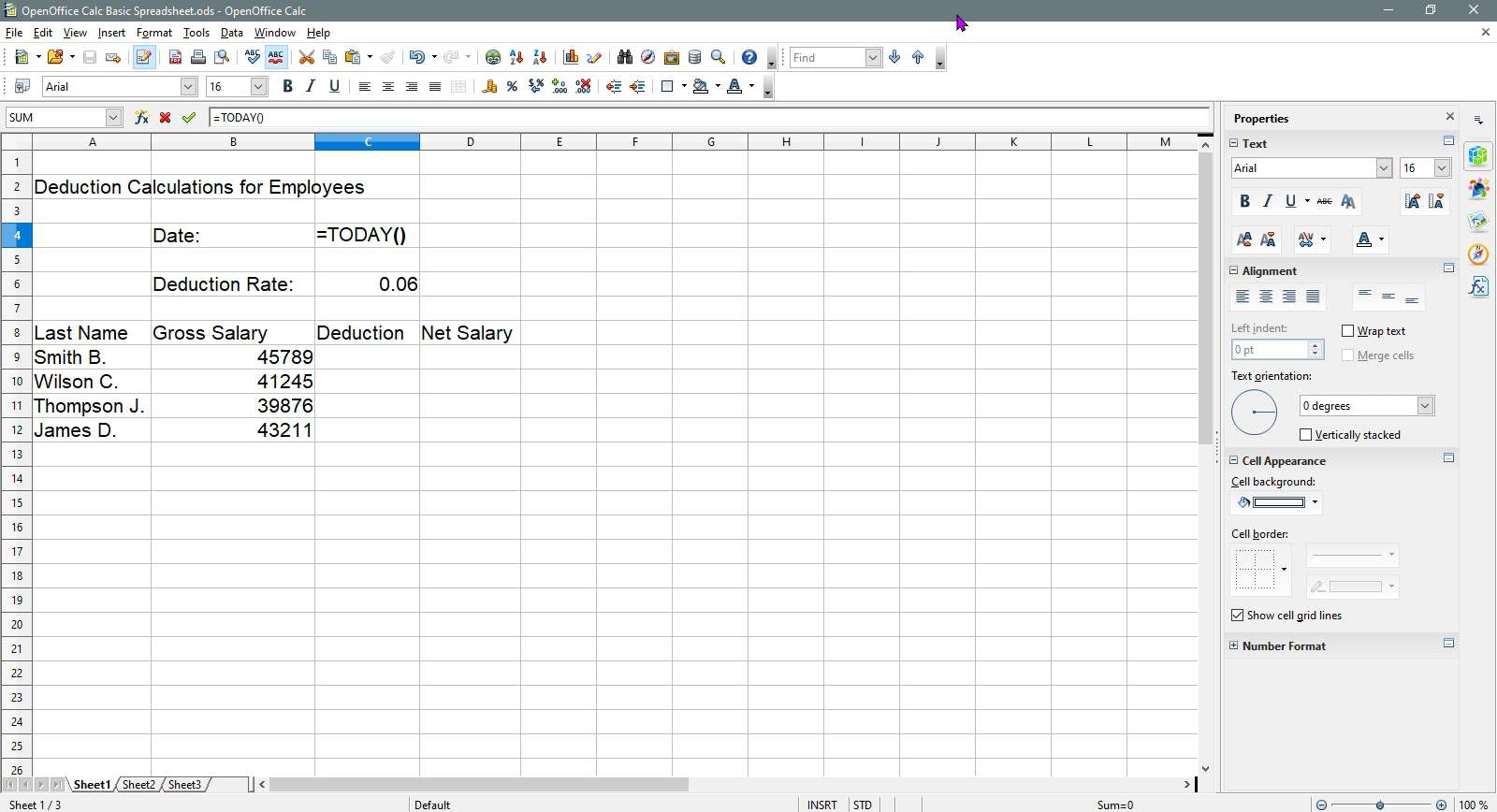Image resolution: width=1497 pixels, height=812 pixels.
Task: Click the Cut scissors icon
Action: (306, 57)
